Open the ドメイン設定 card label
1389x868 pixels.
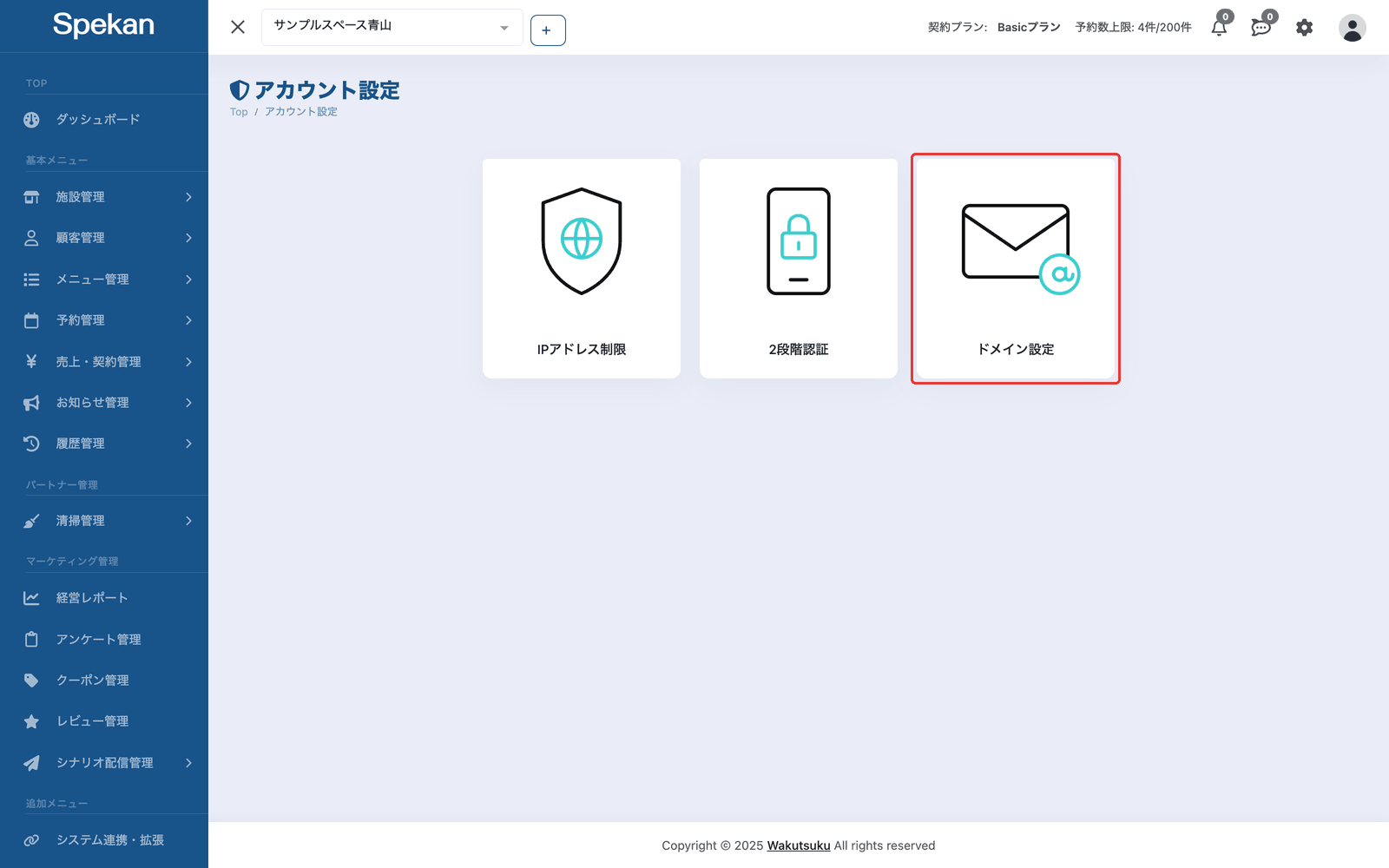click(x=1016, y=349)
